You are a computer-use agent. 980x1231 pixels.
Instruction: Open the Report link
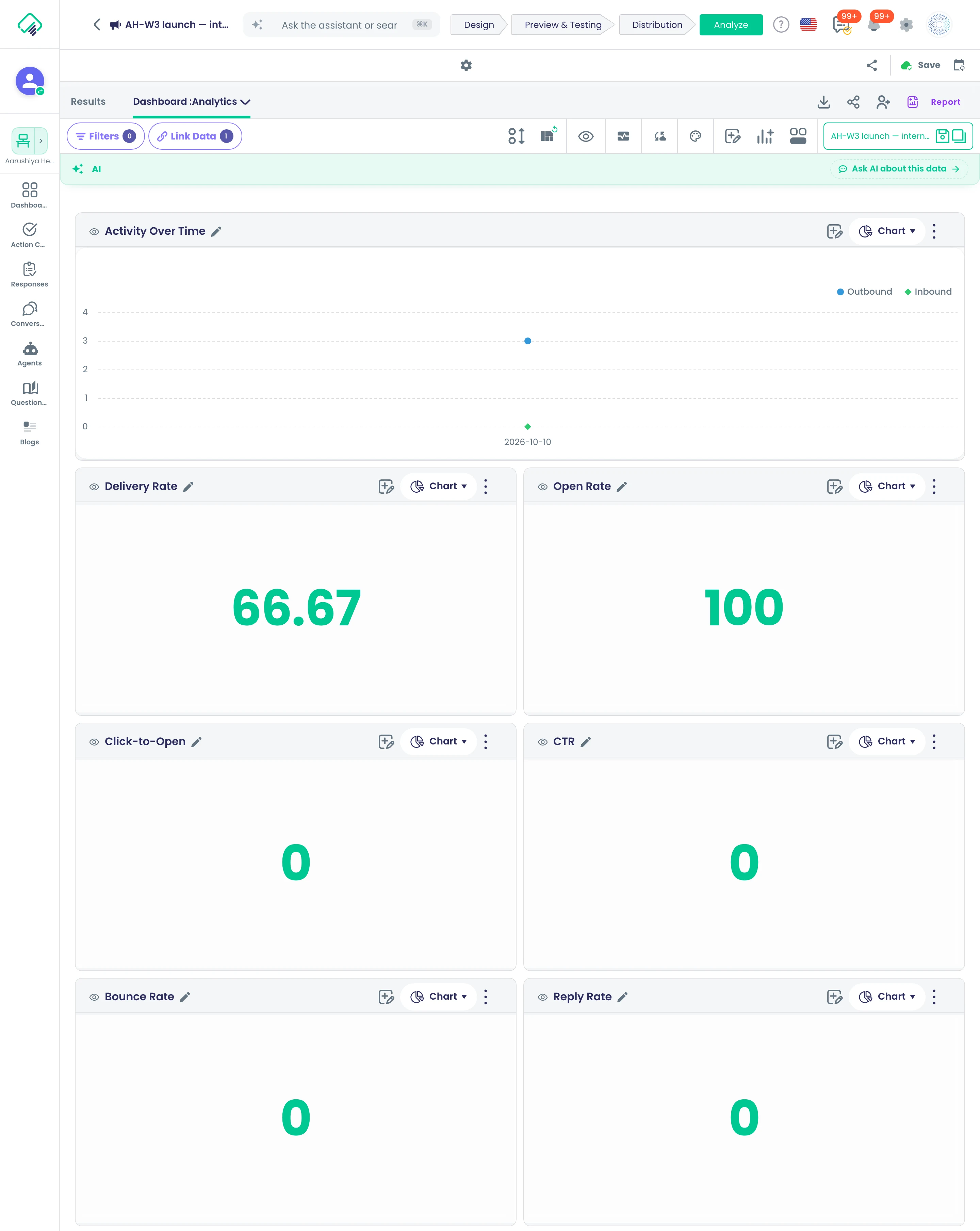945,102
